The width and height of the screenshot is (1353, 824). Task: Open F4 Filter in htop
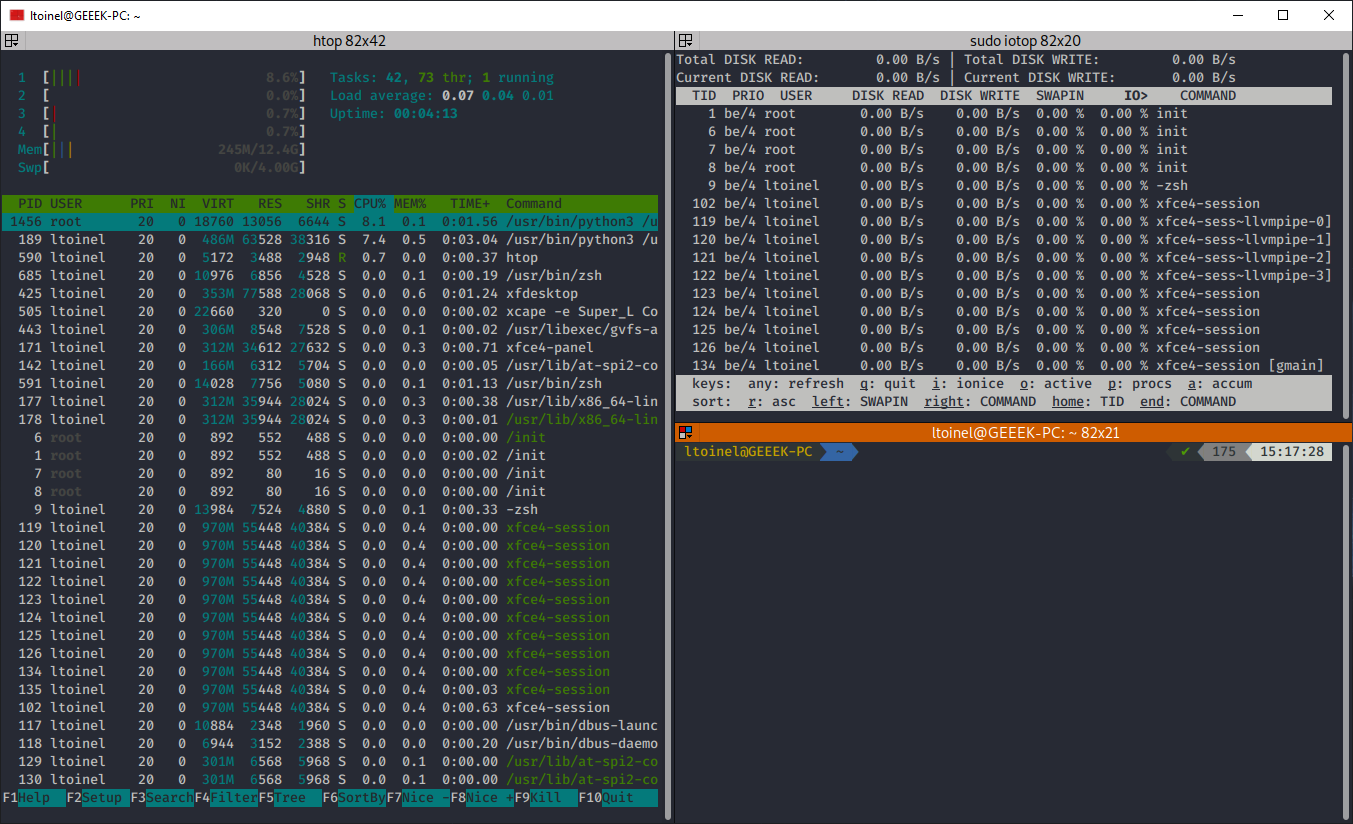[x=226, y=798]
